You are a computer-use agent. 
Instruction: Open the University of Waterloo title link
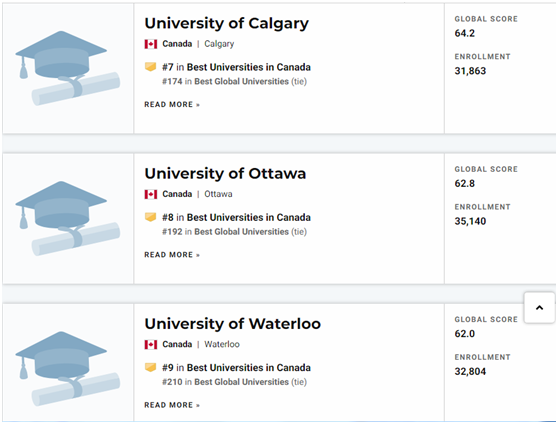coord(233,324)
